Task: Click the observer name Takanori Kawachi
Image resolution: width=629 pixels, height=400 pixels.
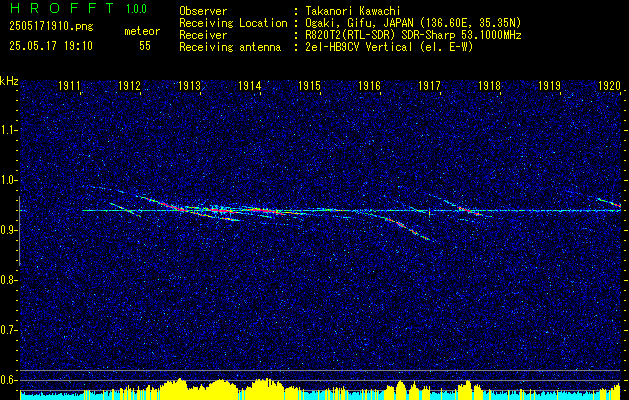Action: [x=351, y=11]
